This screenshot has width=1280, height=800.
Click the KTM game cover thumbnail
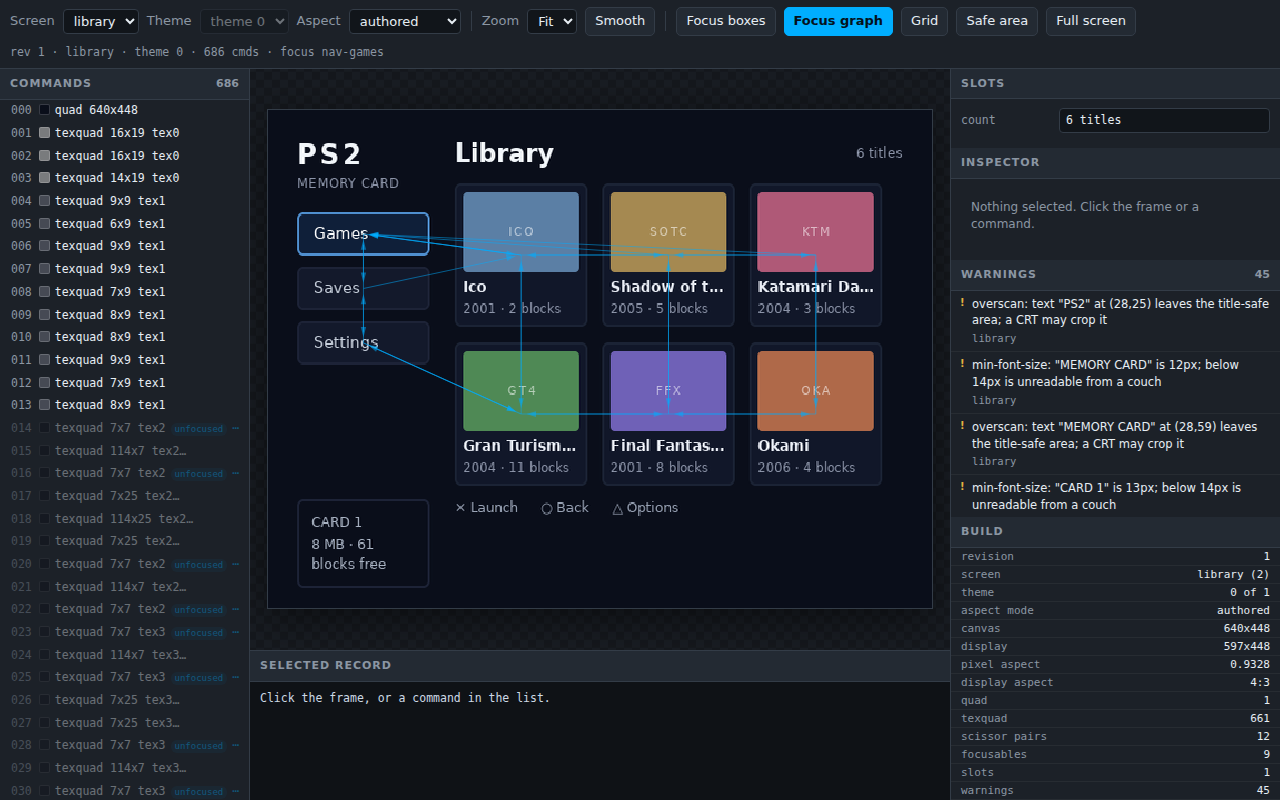pyautogui.click(x=816, y=232)
